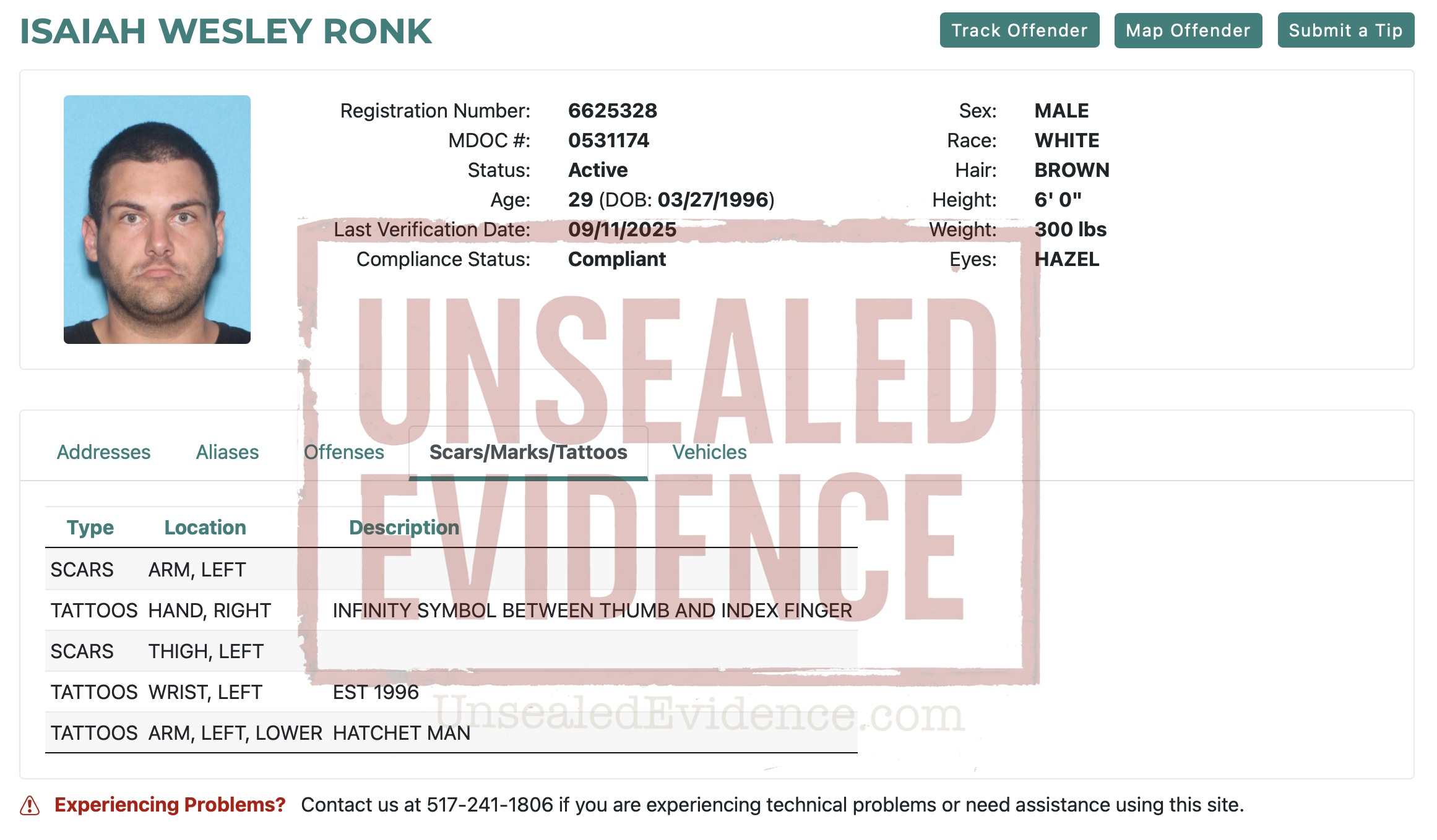
Task: Select the Offenses tab
Action: [x=343, y=452]
